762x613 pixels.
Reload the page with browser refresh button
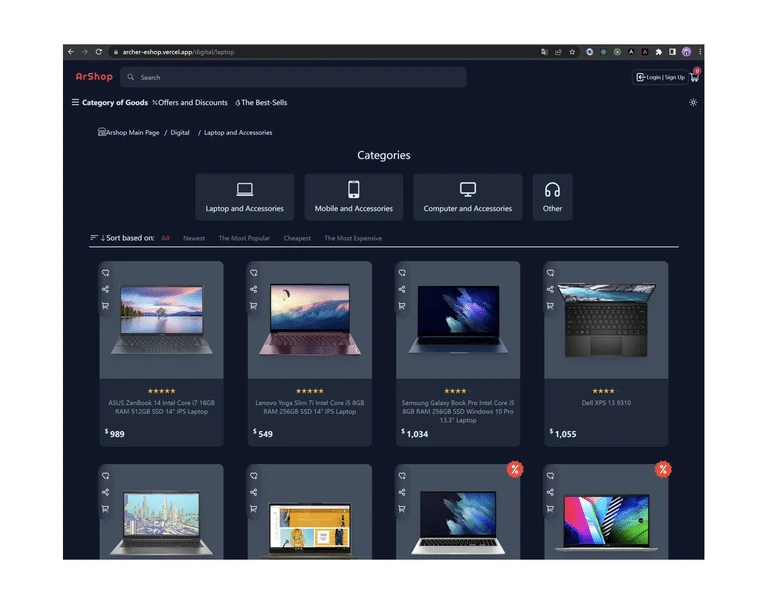[98, 52]
